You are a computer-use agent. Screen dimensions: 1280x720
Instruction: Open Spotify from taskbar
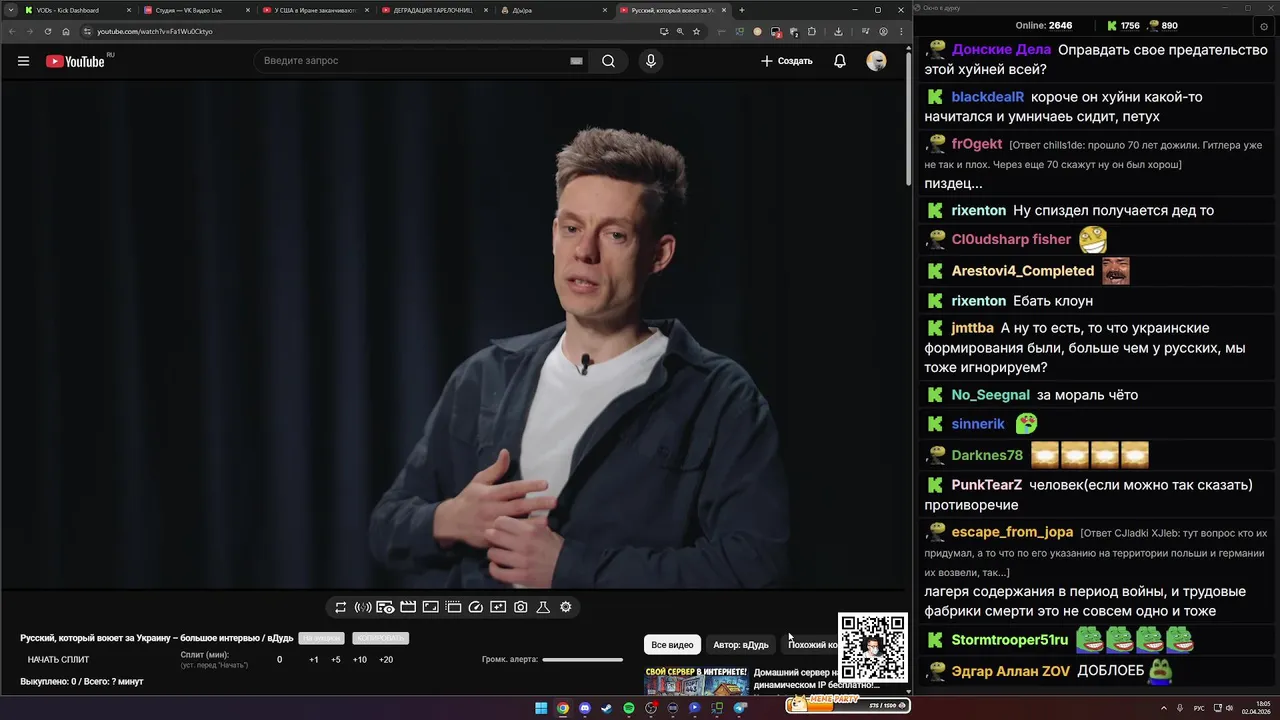(x=629, y=708)
